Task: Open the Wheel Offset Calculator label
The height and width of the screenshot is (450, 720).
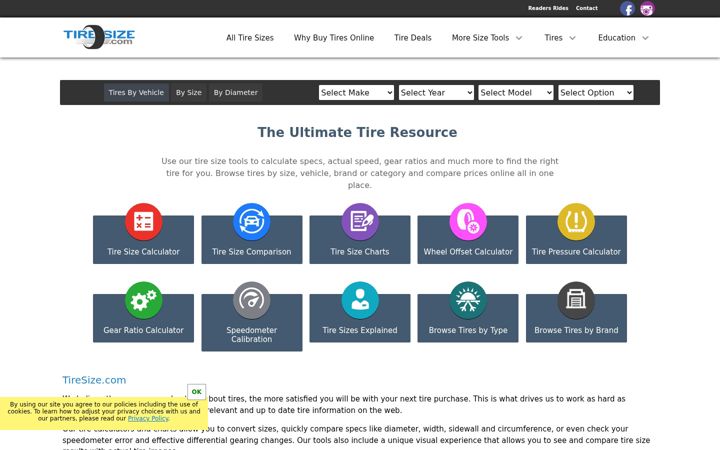Action: point(468,252)
